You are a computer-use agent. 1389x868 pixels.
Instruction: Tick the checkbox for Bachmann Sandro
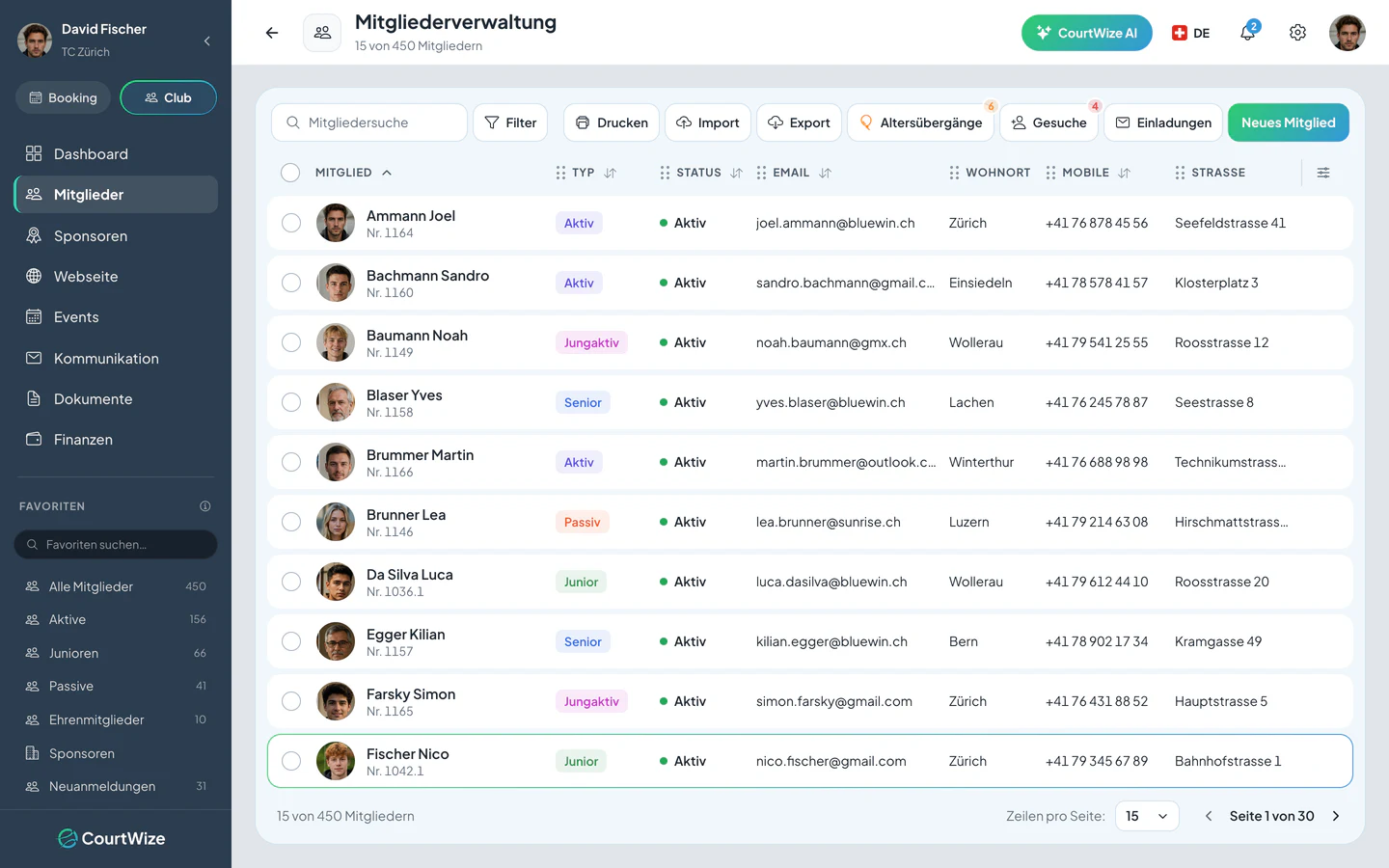pyautogui.click(x=291, y=283)
